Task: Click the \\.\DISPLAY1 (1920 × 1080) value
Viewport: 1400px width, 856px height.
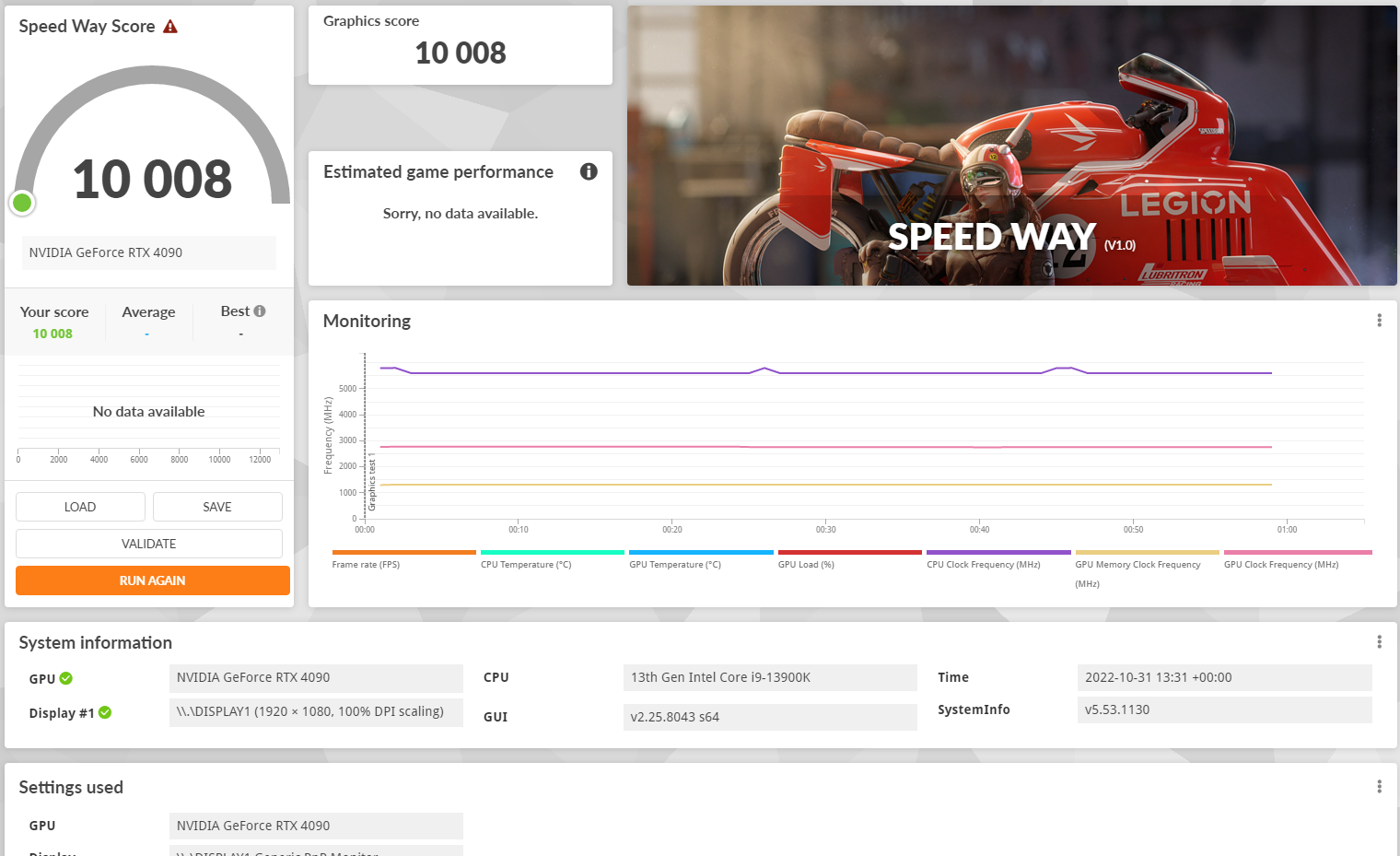Action: coord(316,712)
